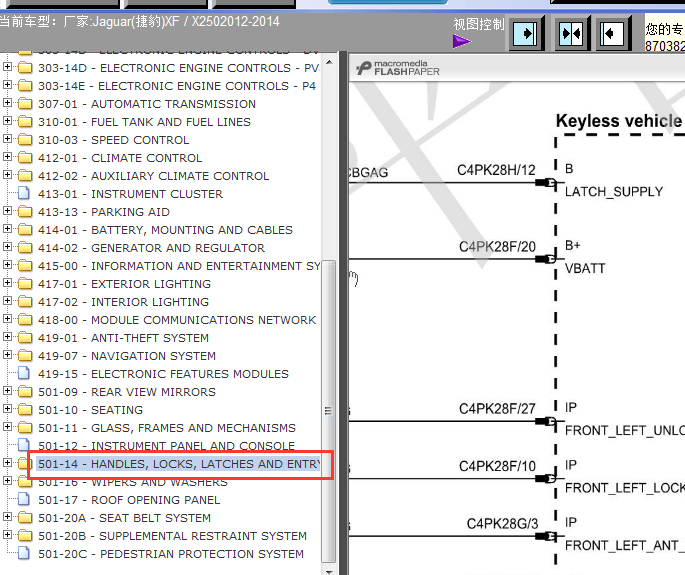Open 413-01 - Instrument Cluster document
The image size is (685, 575).
point(130,194)
